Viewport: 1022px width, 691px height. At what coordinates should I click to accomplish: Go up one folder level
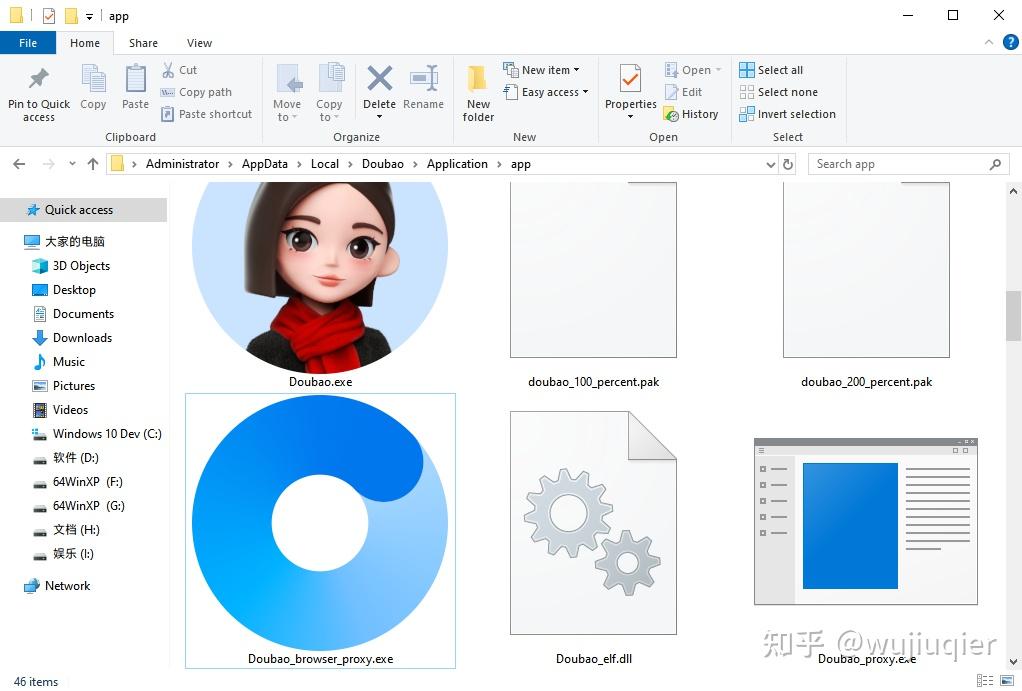[x=93, y=164]
